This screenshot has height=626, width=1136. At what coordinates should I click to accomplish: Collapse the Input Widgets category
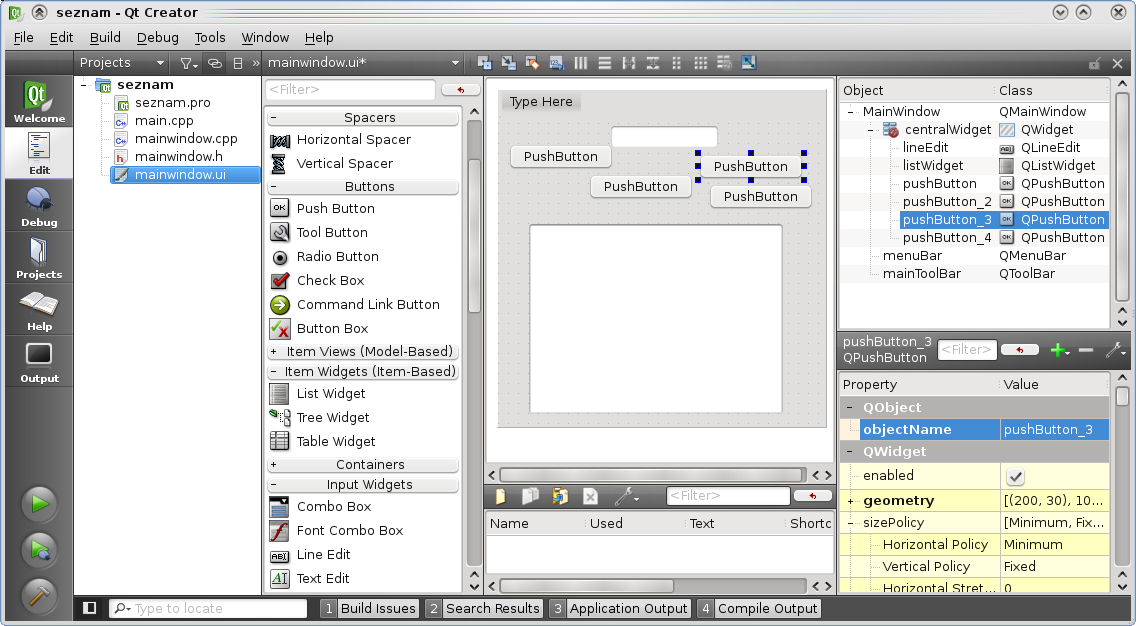point(273,485)
